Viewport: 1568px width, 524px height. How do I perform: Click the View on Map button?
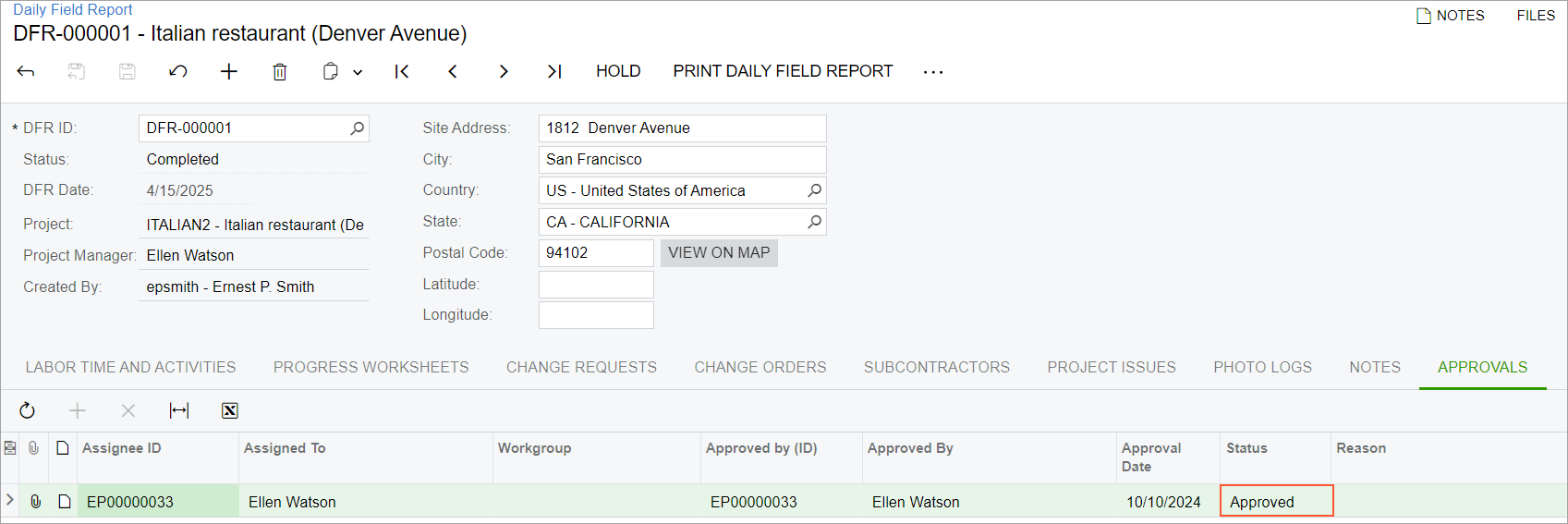coord(719,253)
